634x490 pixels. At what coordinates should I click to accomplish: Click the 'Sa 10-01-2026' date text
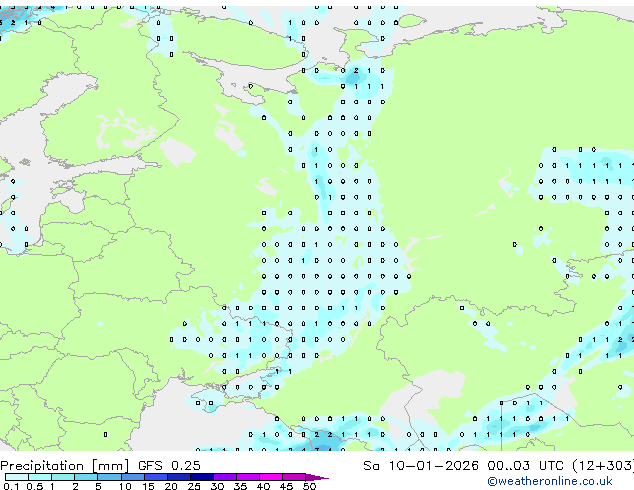tap(421, 466)
